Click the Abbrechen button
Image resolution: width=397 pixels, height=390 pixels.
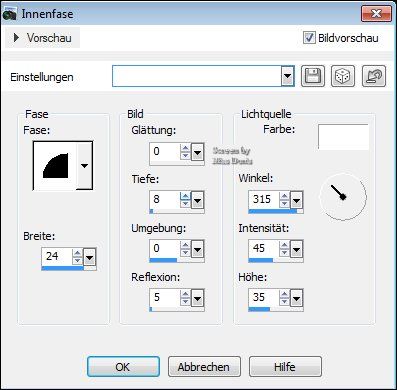(204, 367)
